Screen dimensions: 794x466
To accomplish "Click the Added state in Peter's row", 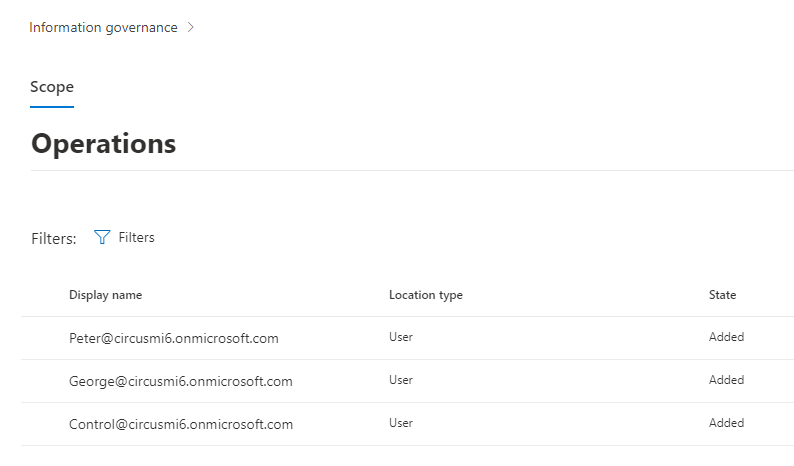I will pos(726,337).
